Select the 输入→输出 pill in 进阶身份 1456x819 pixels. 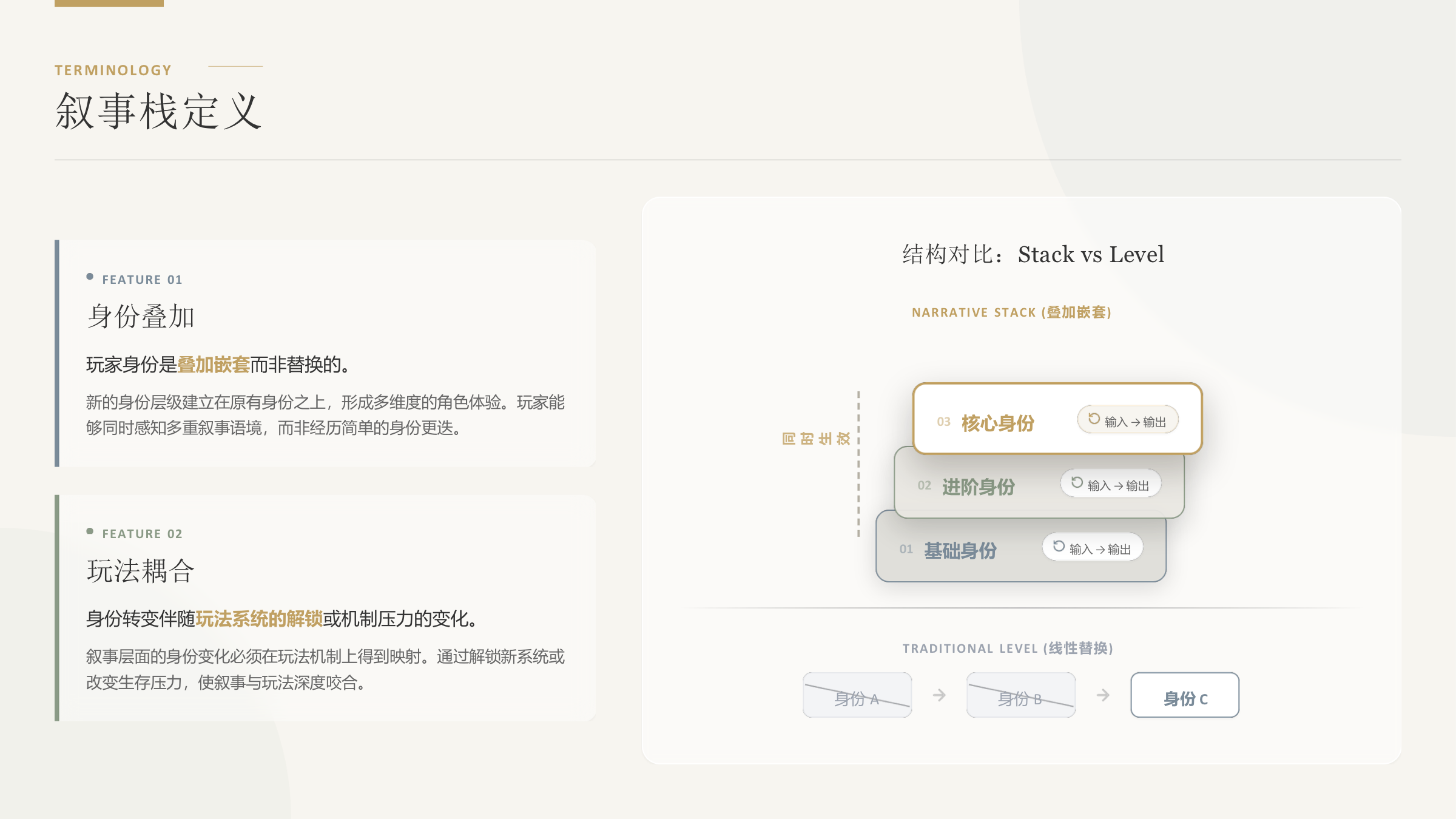coord(1111,484)
